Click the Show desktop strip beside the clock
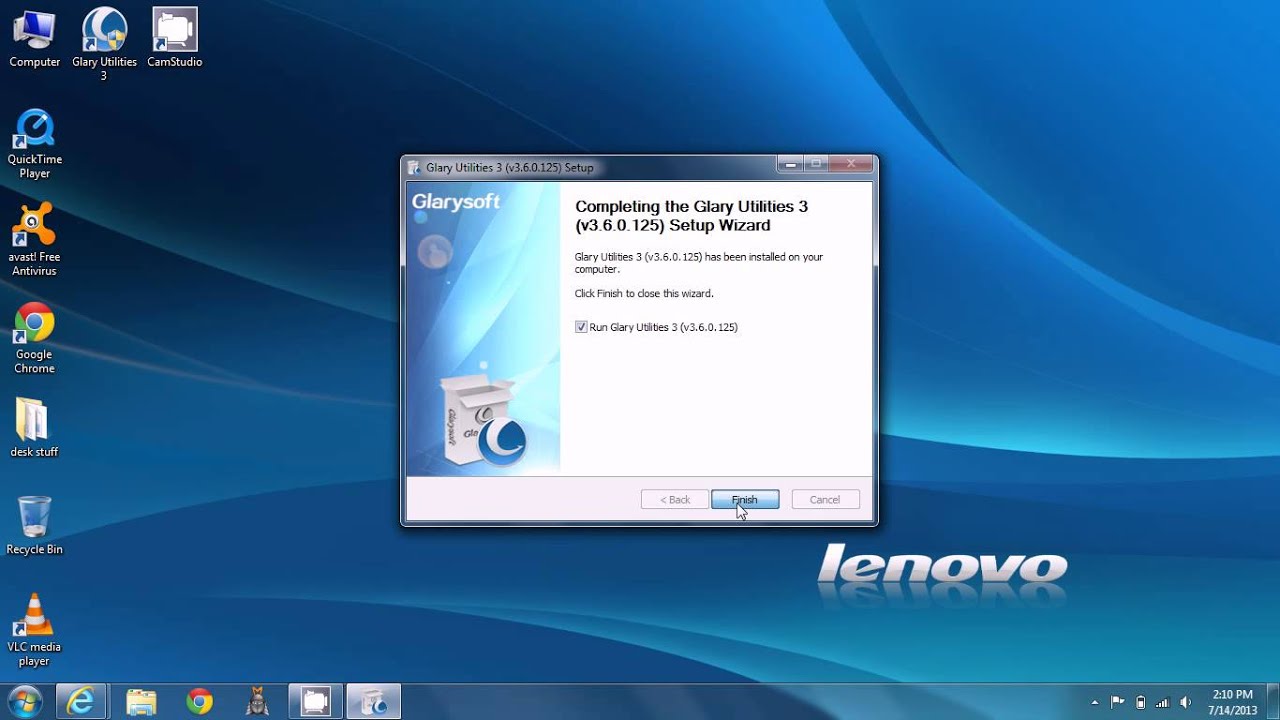 [x=1273, y=702]
